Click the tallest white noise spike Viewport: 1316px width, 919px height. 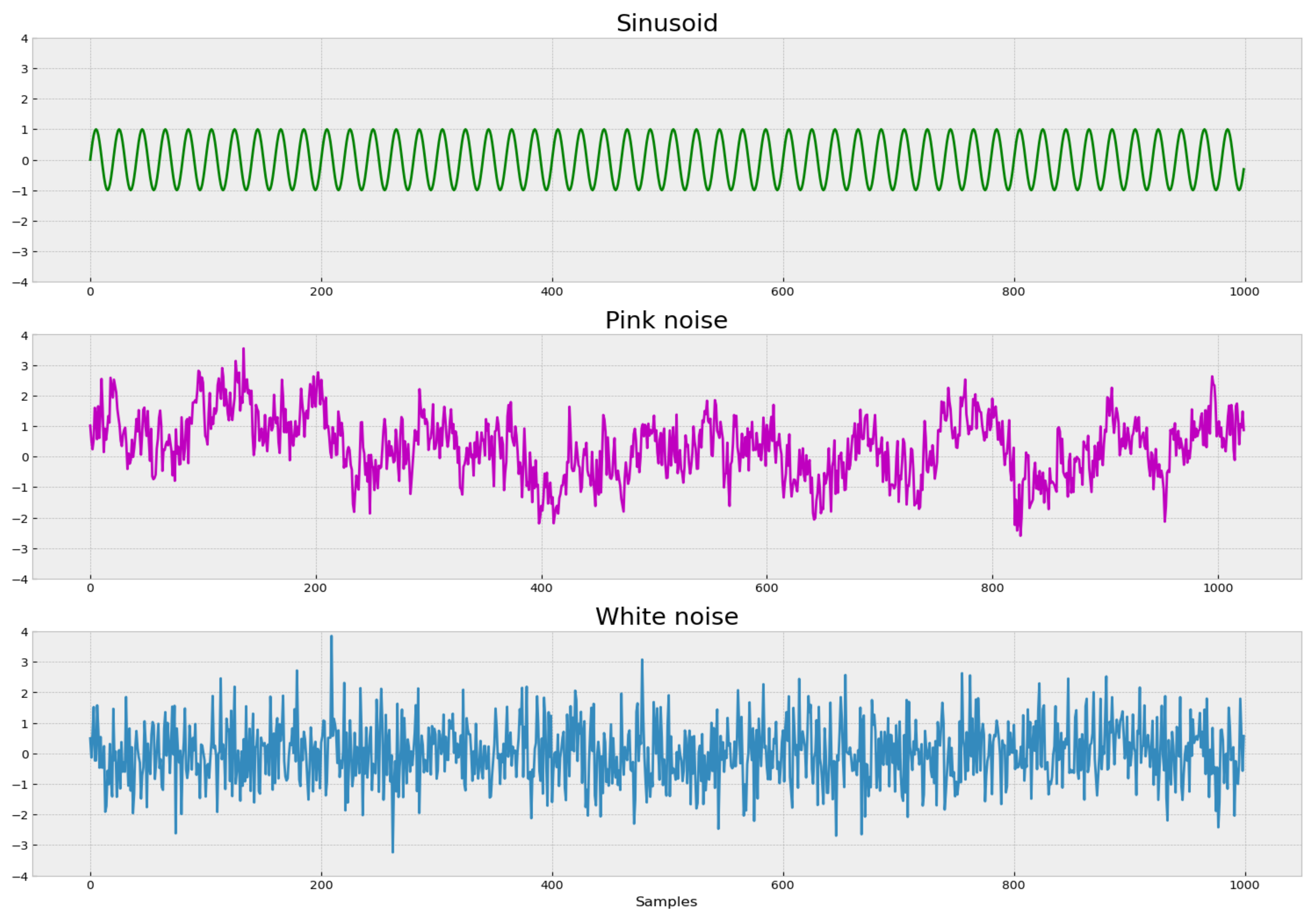point(331,637)
